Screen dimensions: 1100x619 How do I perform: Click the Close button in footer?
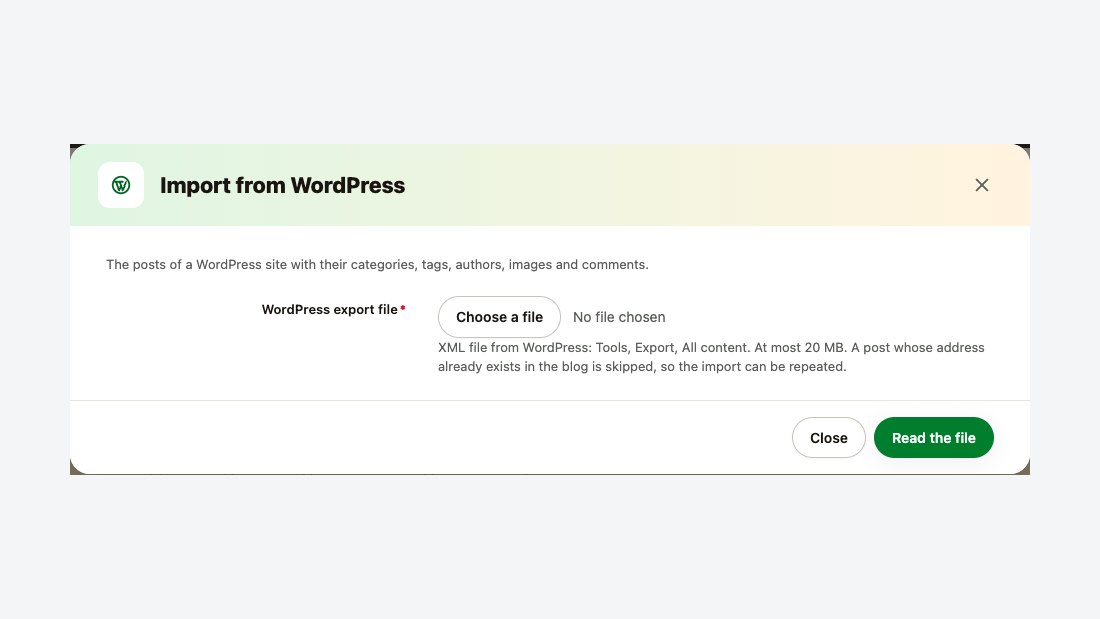[x=829, y=438]
